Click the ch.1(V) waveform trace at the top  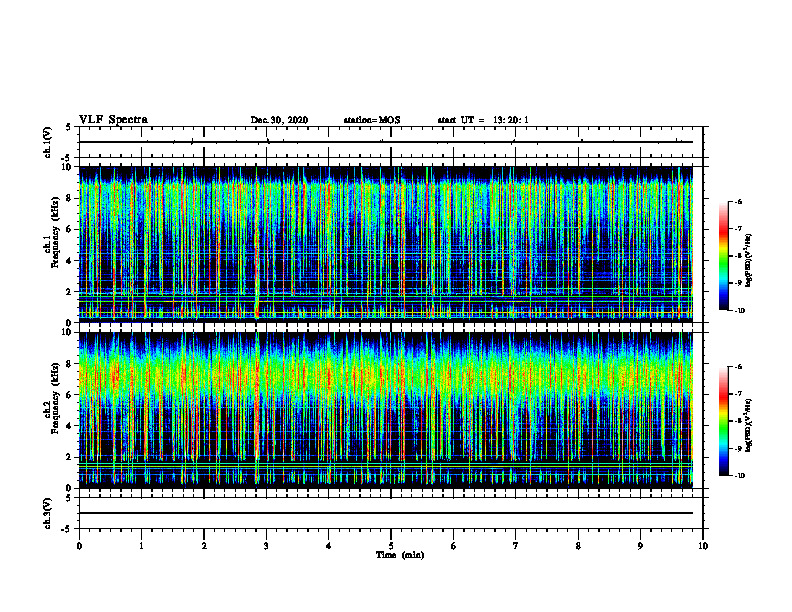pyautogui.click(x=386, y=142)
